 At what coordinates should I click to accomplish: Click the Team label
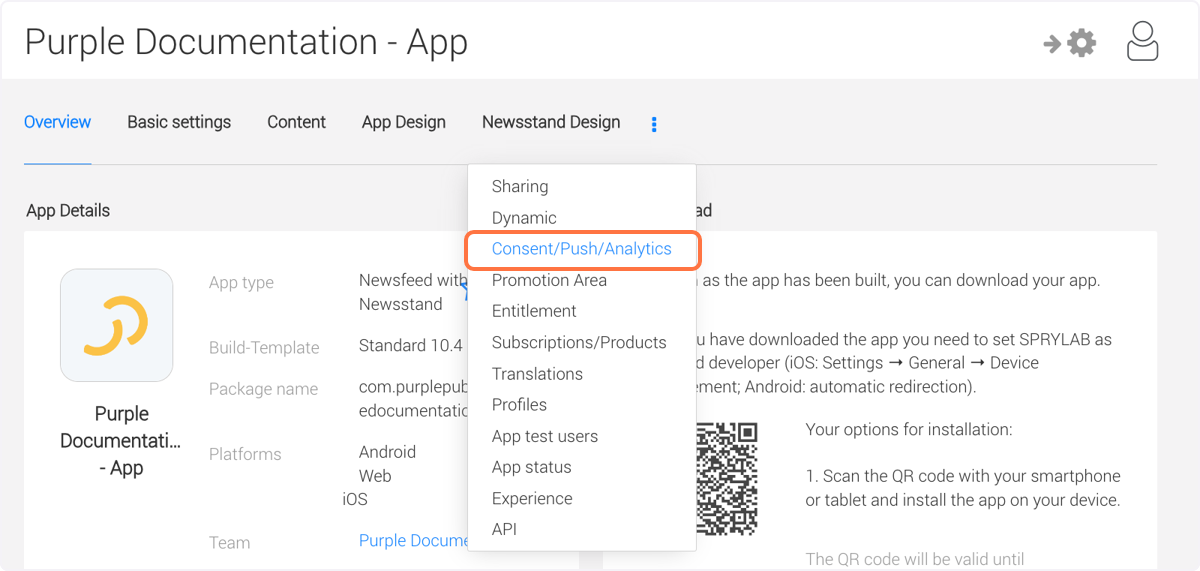tap(229, 543)
